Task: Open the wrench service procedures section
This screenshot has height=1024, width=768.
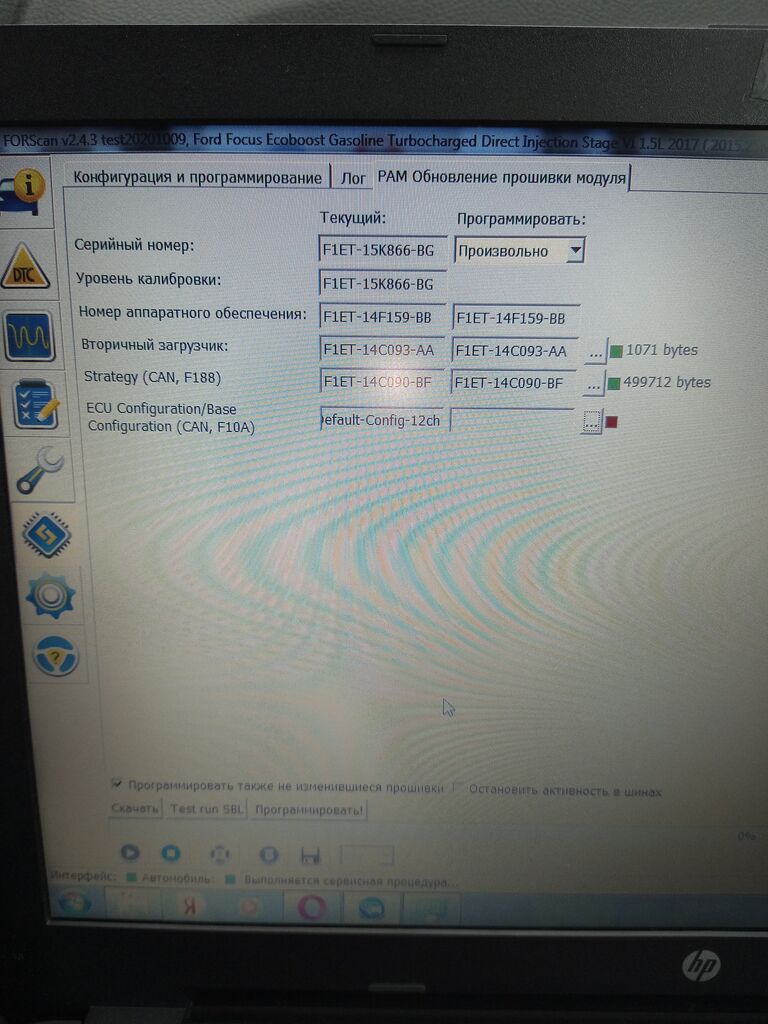Action: tap(40, 470)
